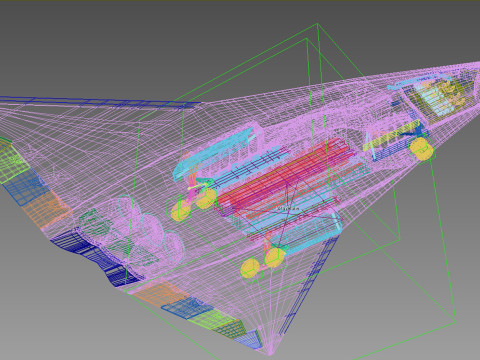
Task: Select the orange flap panel on left wing
Action: click(x=47, y=207)
